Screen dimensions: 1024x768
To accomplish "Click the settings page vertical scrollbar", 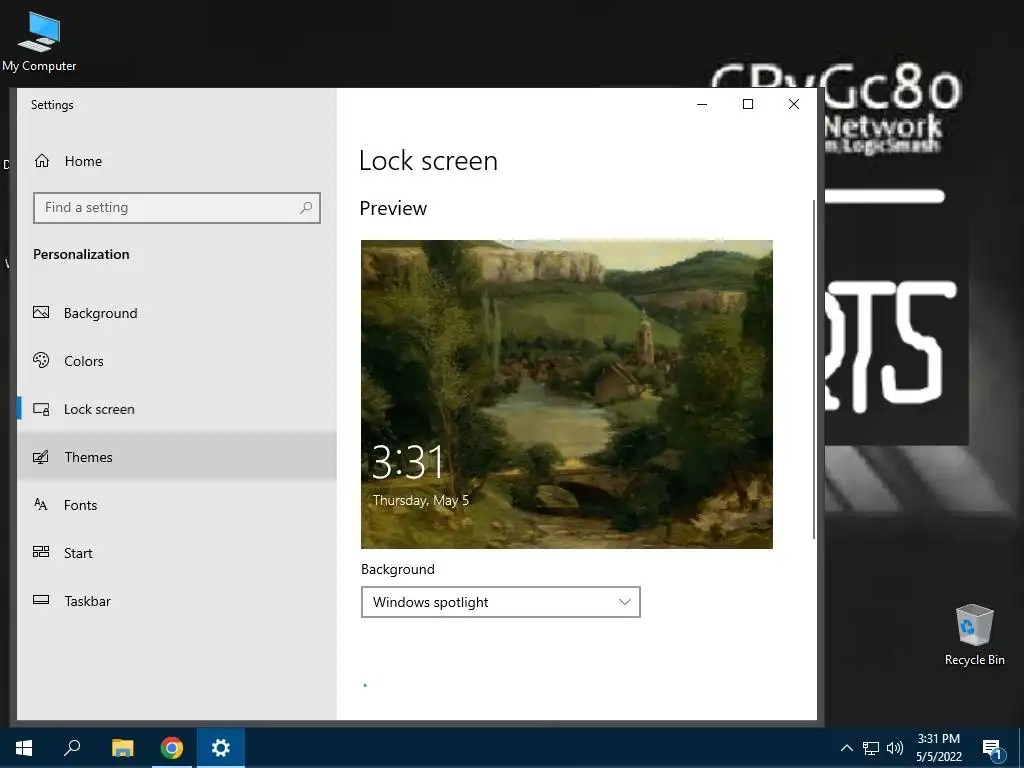I will (x=814, y=369).
